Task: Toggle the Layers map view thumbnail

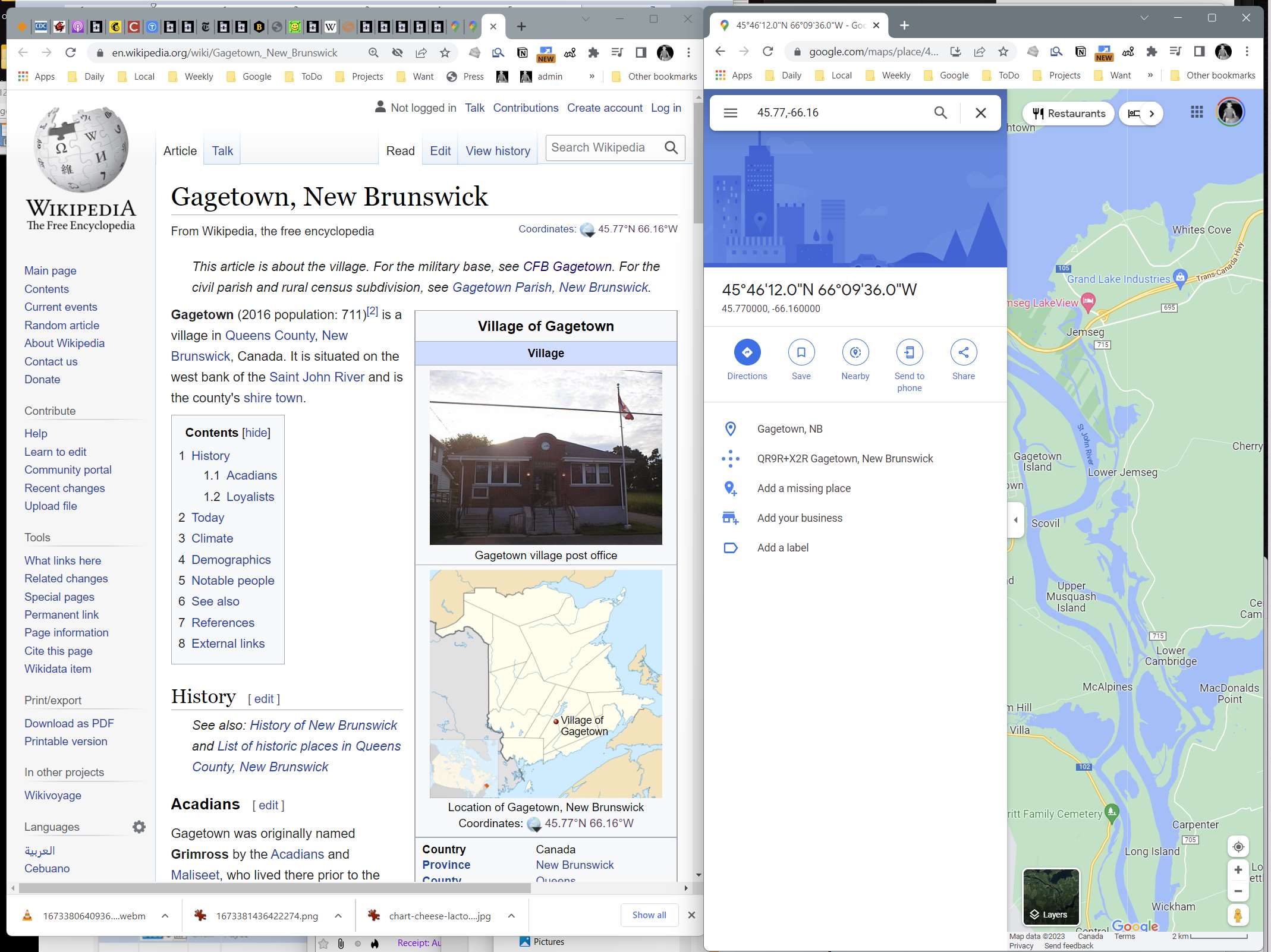Action: tap(1050, 896)
